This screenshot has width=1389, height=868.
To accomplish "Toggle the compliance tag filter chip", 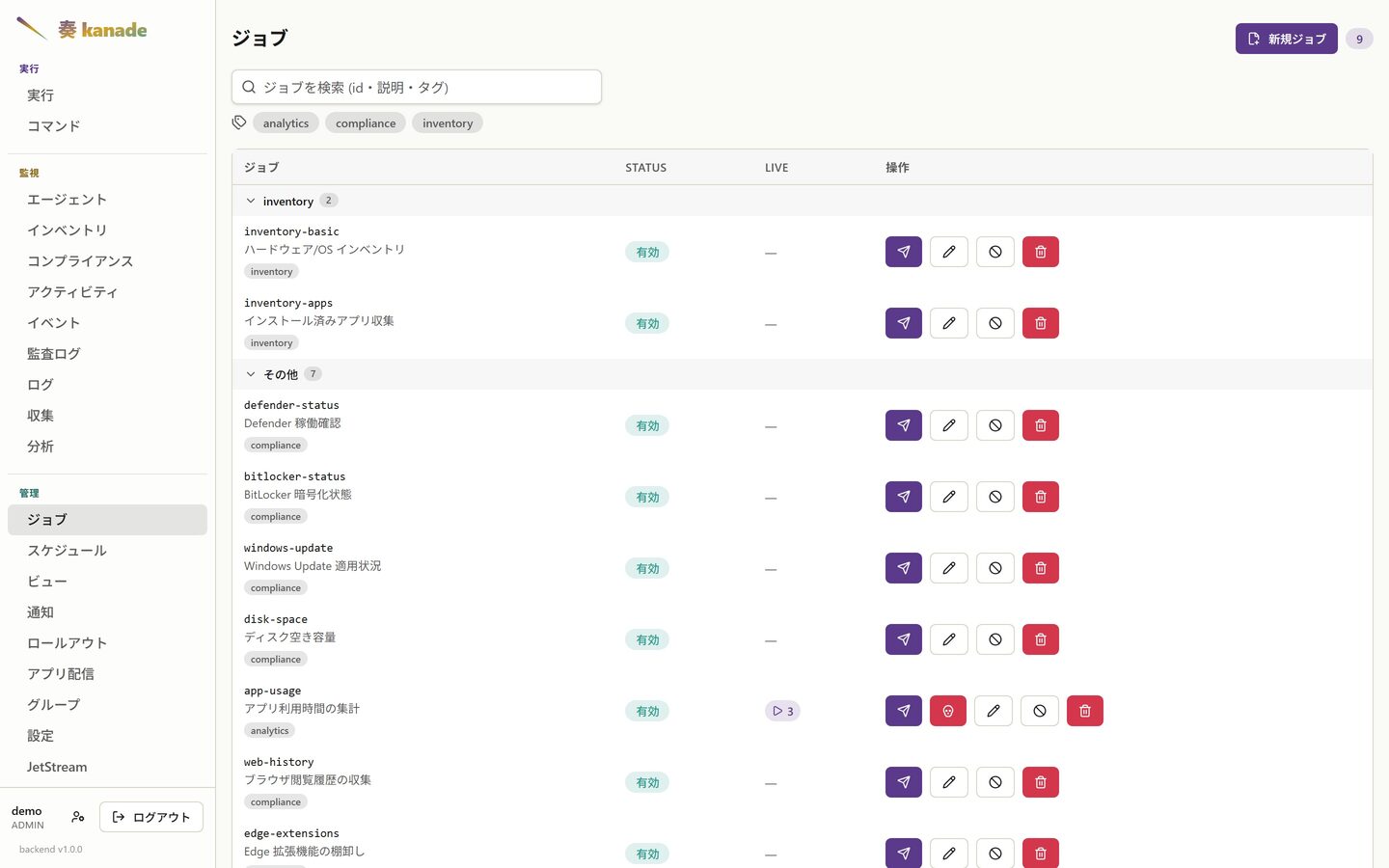I will pos(366,123).
